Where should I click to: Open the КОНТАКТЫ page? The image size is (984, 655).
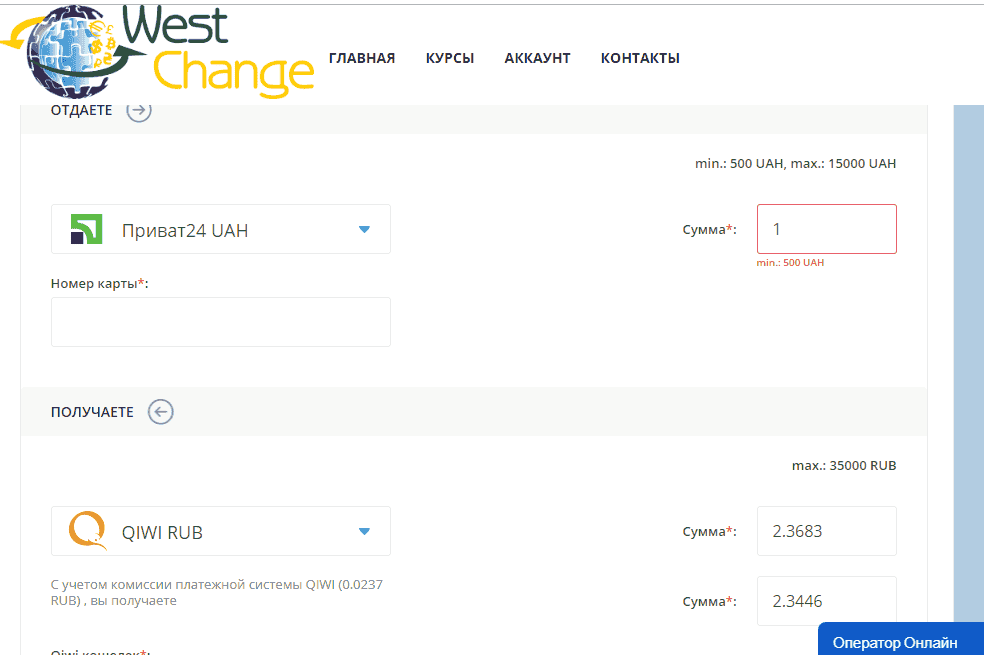click(640, 58)
